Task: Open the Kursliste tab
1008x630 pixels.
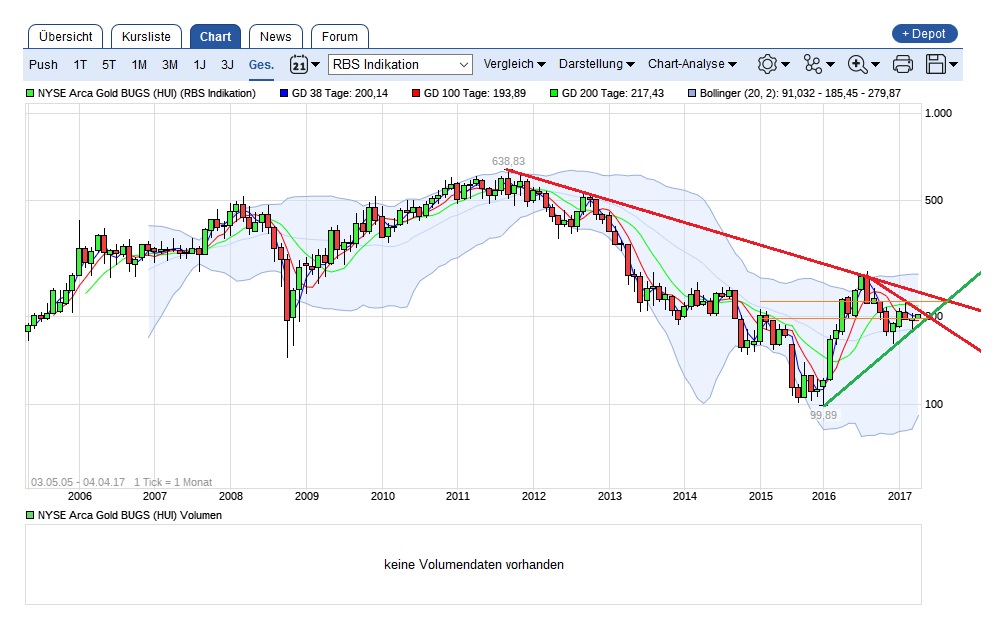Action: 146,37
